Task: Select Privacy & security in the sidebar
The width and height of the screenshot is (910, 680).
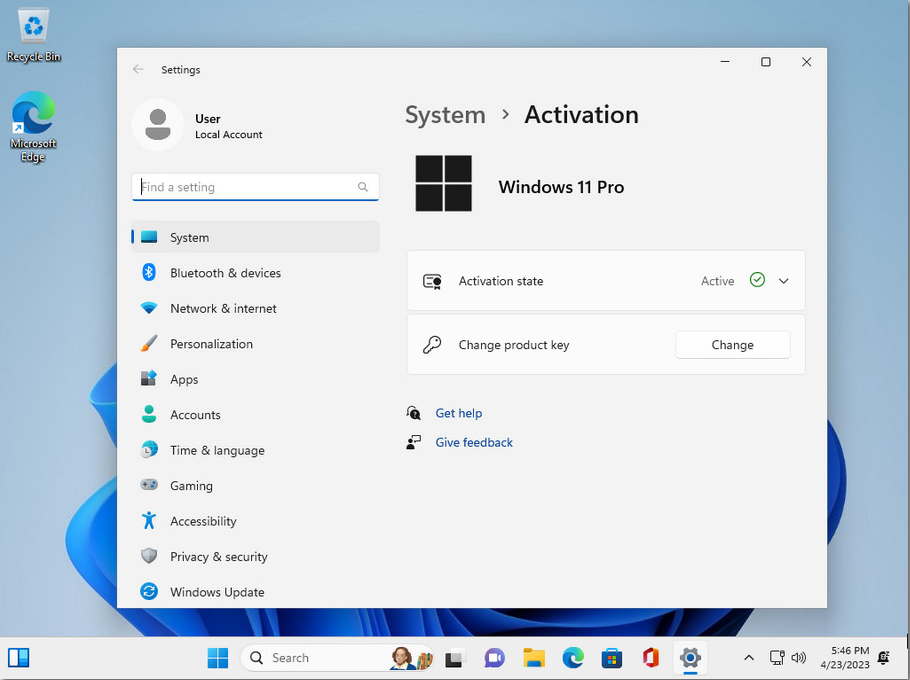Action: [x=255, y=556]
